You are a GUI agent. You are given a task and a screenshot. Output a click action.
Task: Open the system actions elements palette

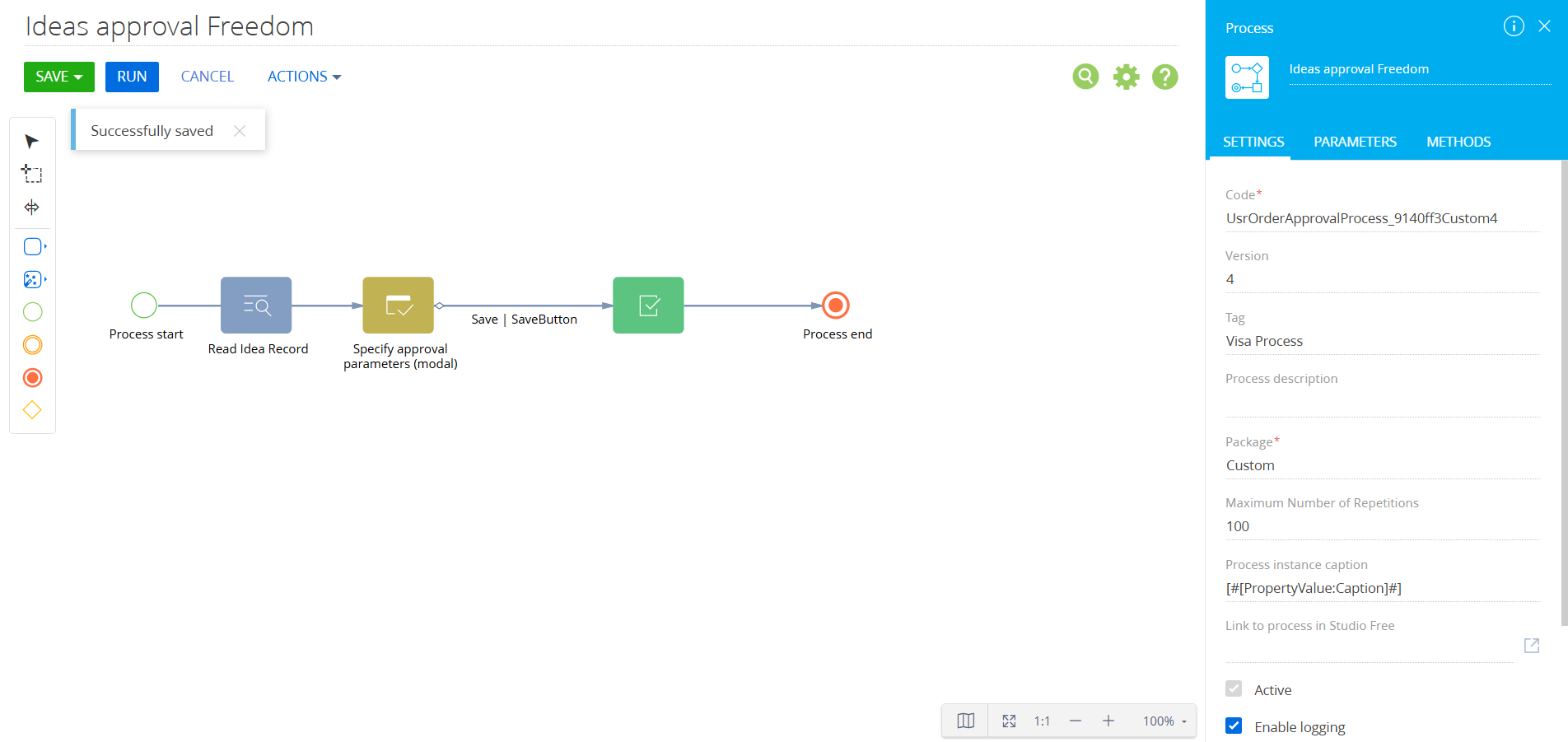[35, 279]
